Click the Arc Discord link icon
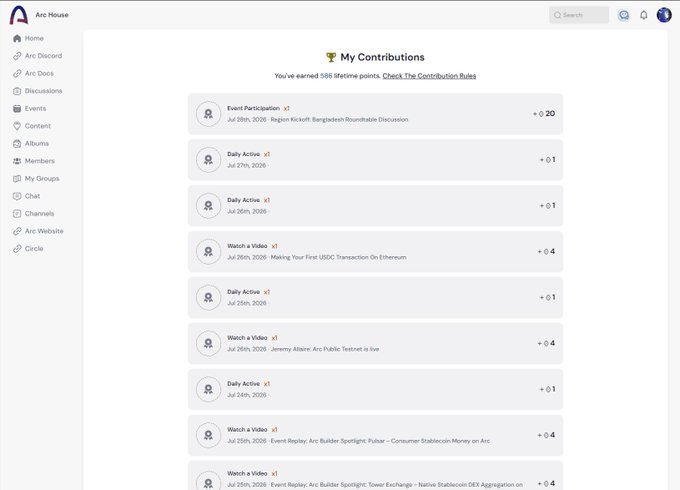This screenshot has width=680, height=490. coord(17,56)
